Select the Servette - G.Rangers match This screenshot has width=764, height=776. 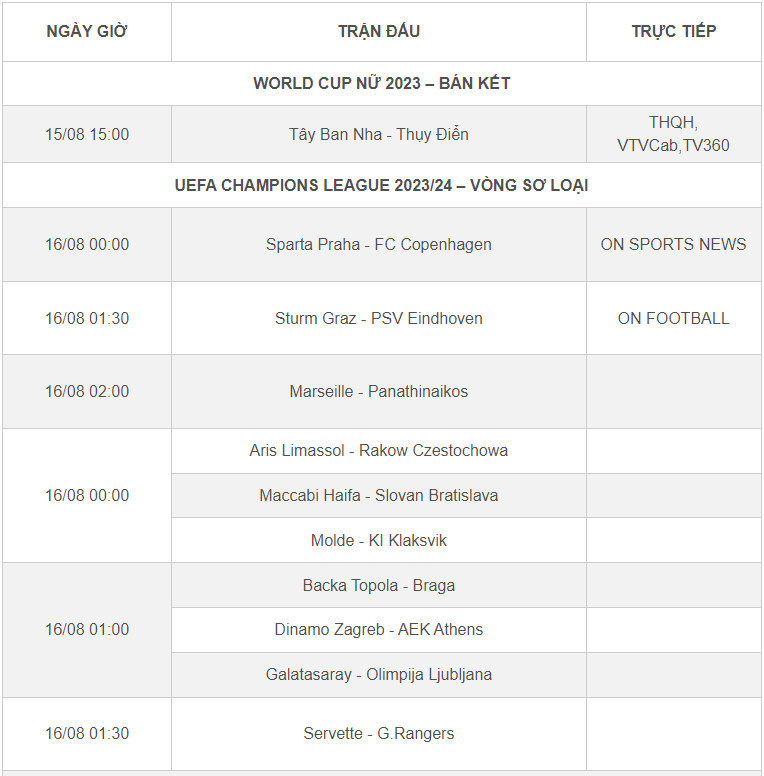[x=379, y=733]
